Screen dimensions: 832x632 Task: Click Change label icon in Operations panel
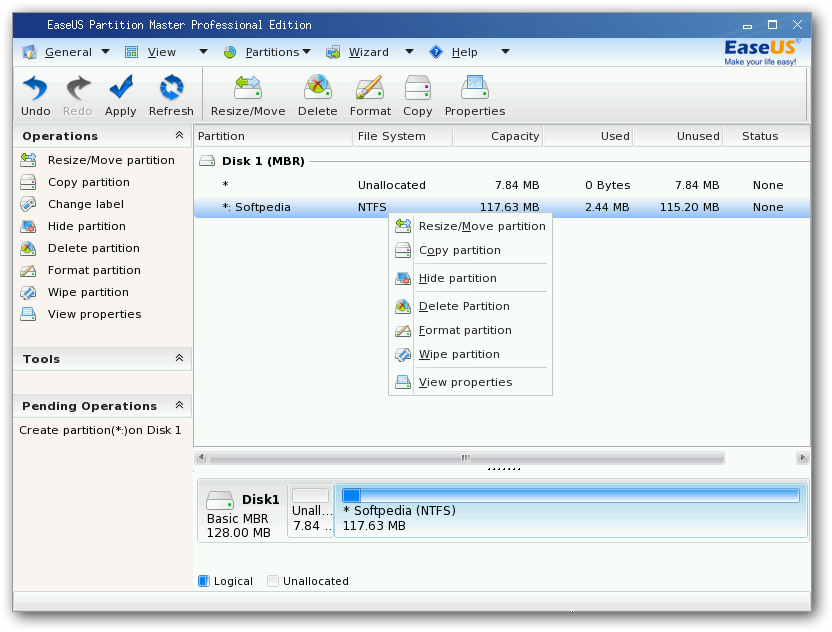click(x=28, y=204)
